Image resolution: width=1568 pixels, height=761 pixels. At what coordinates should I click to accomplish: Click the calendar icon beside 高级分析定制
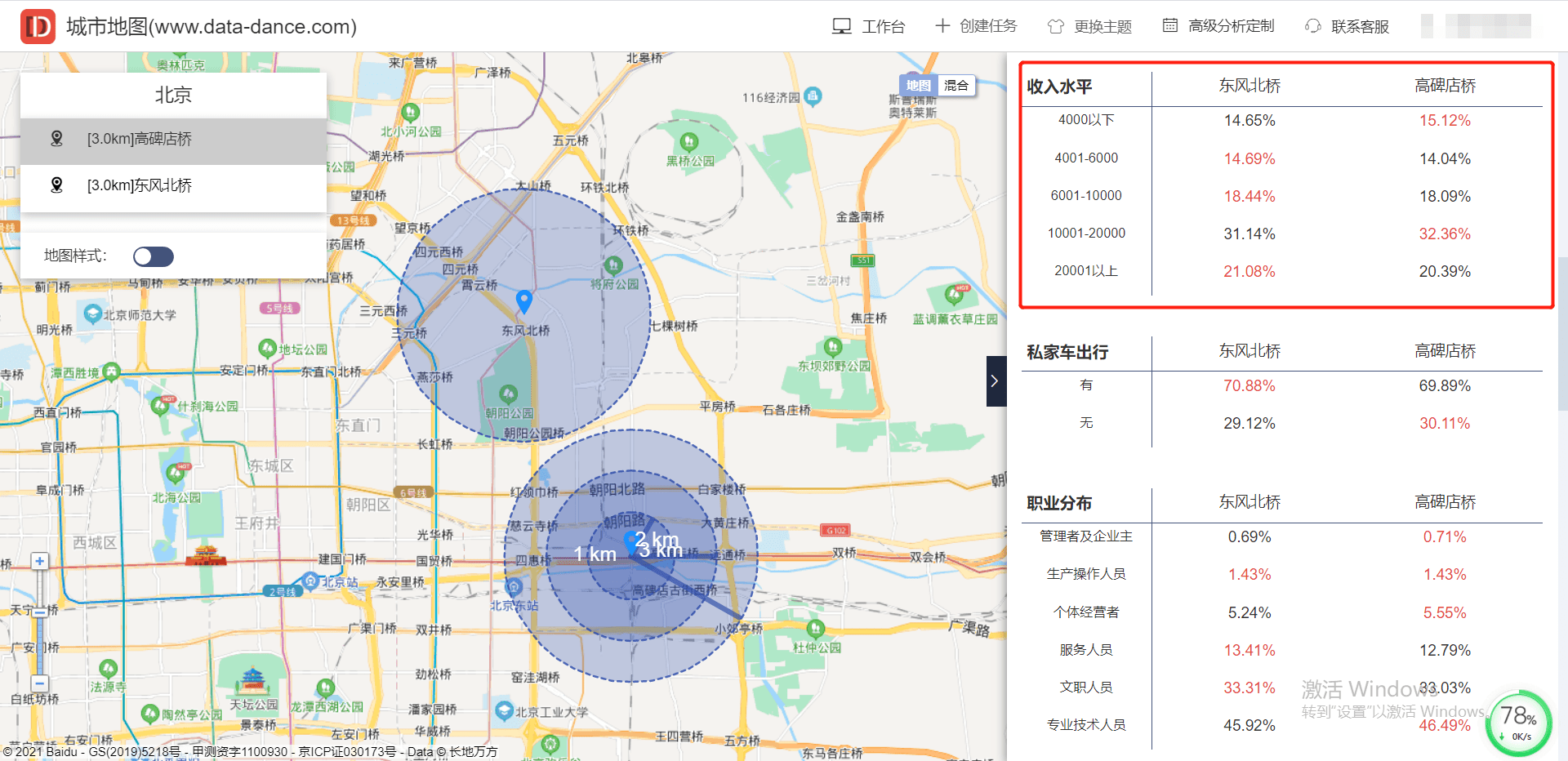1169,25
